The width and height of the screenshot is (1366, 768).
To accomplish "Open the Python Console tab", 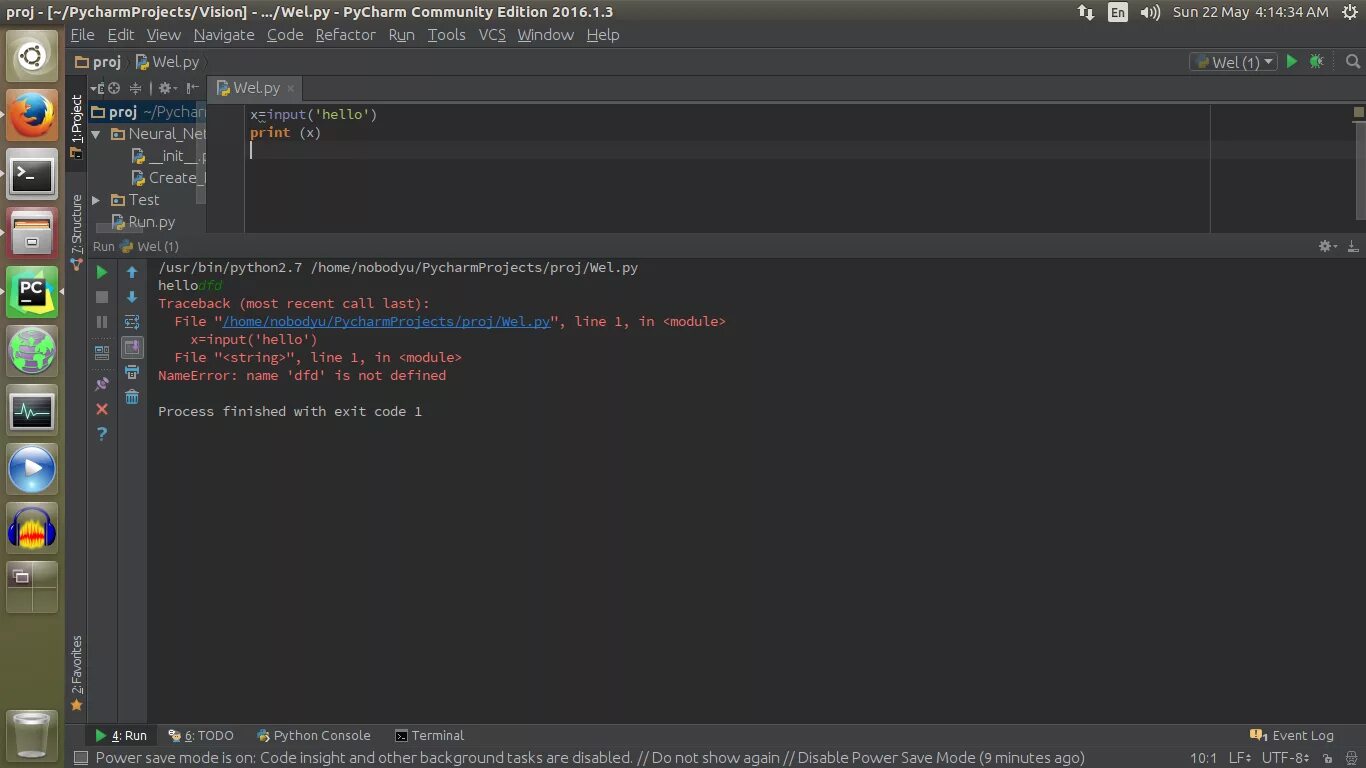I will point(313,735).
